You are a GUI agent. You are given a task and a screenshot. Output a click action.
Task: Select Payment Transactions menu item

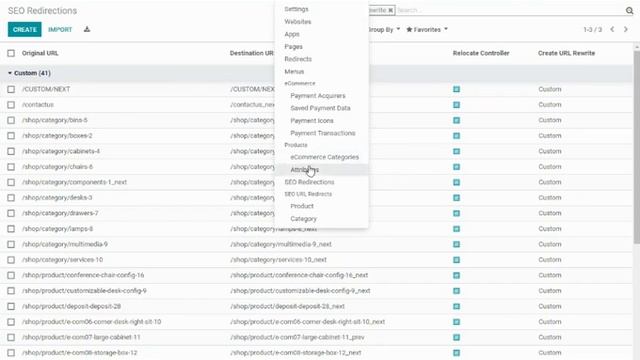323,133
